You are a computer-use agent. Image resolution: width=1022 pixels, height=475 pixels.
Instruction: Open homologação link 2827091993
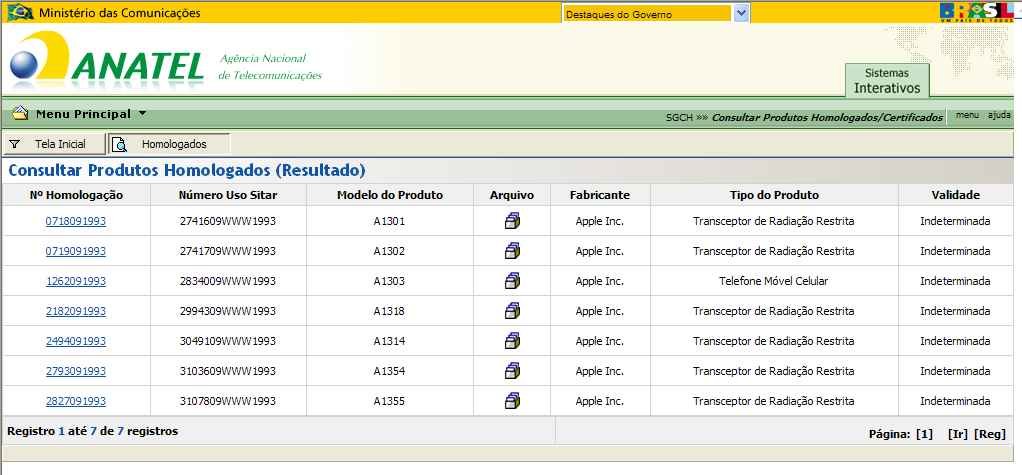pyautogui.click(x=76, y=401)
